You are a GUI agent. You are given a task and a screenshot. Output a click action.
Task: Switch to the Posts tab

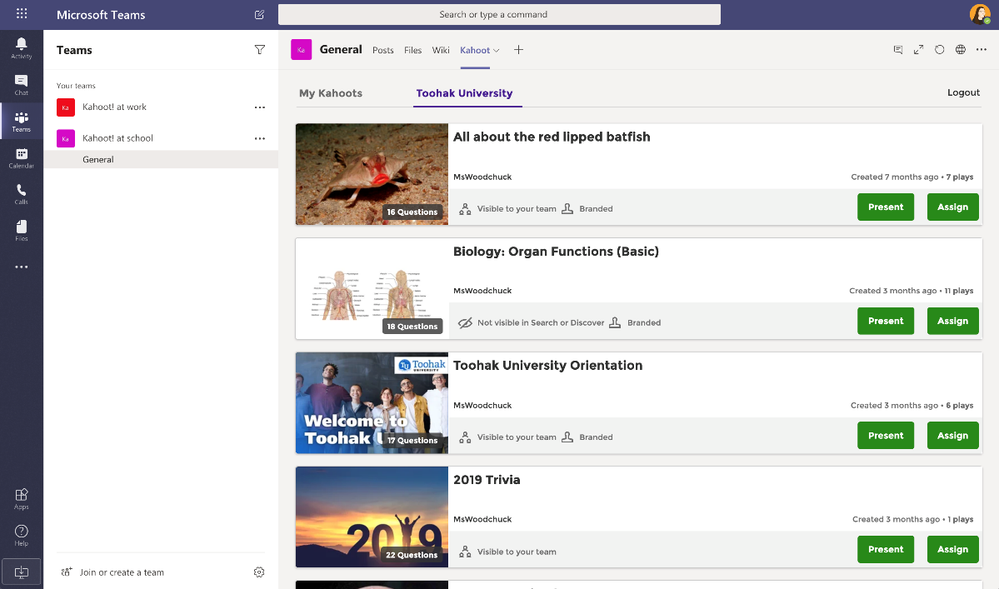tap(383, 50)
